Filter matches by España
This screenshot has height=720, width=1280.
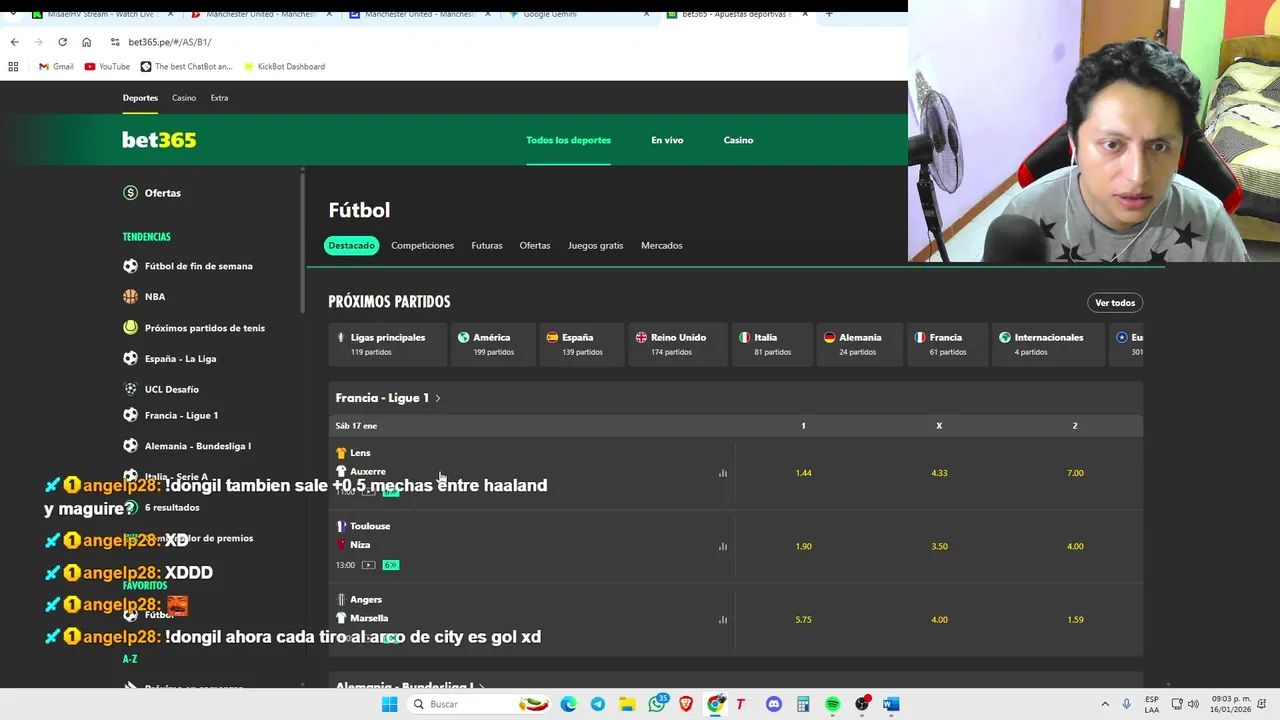click(581, 344)
